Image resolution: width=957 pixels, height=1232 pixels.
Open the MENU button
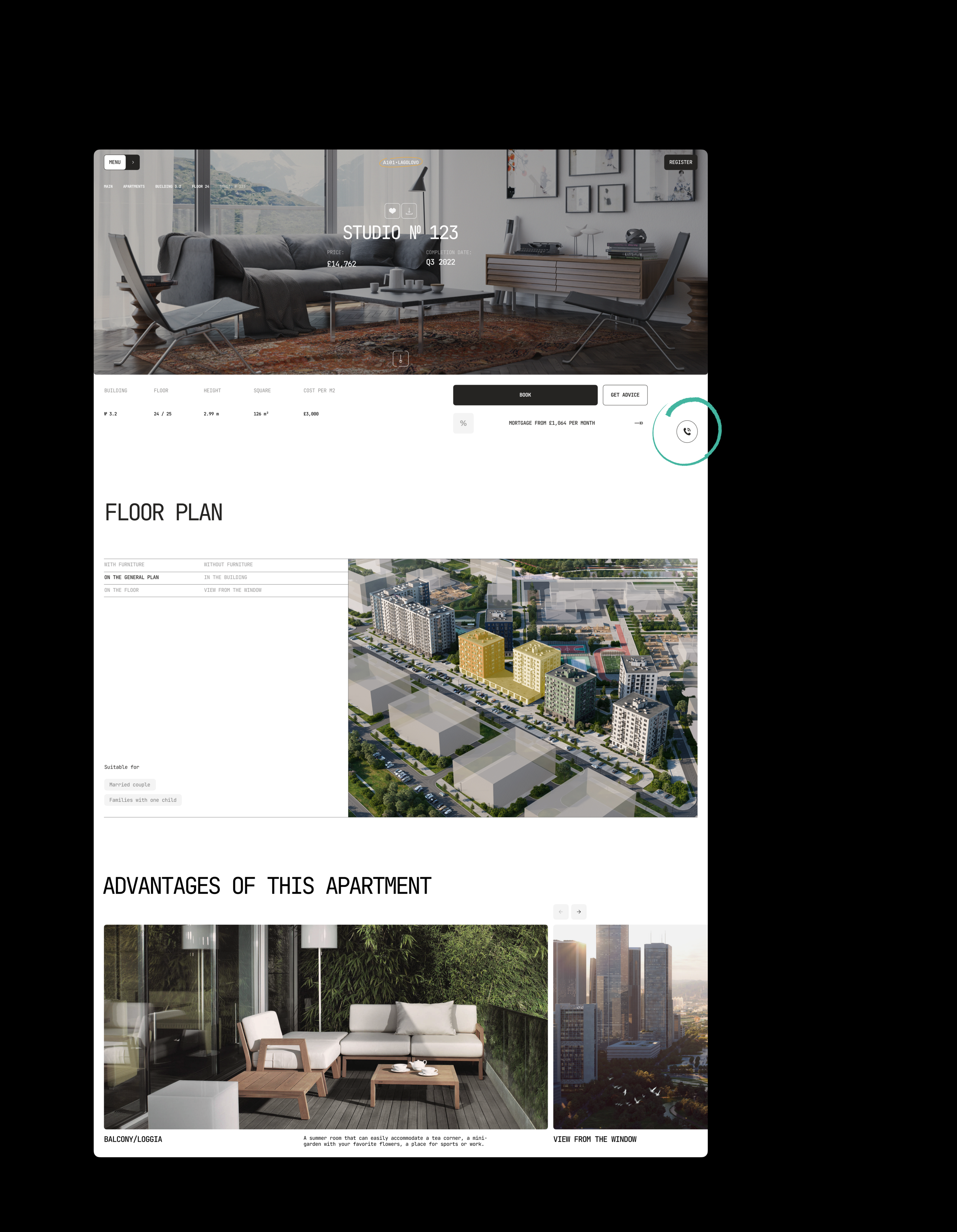pyautogui.click(x=115, y=162)
